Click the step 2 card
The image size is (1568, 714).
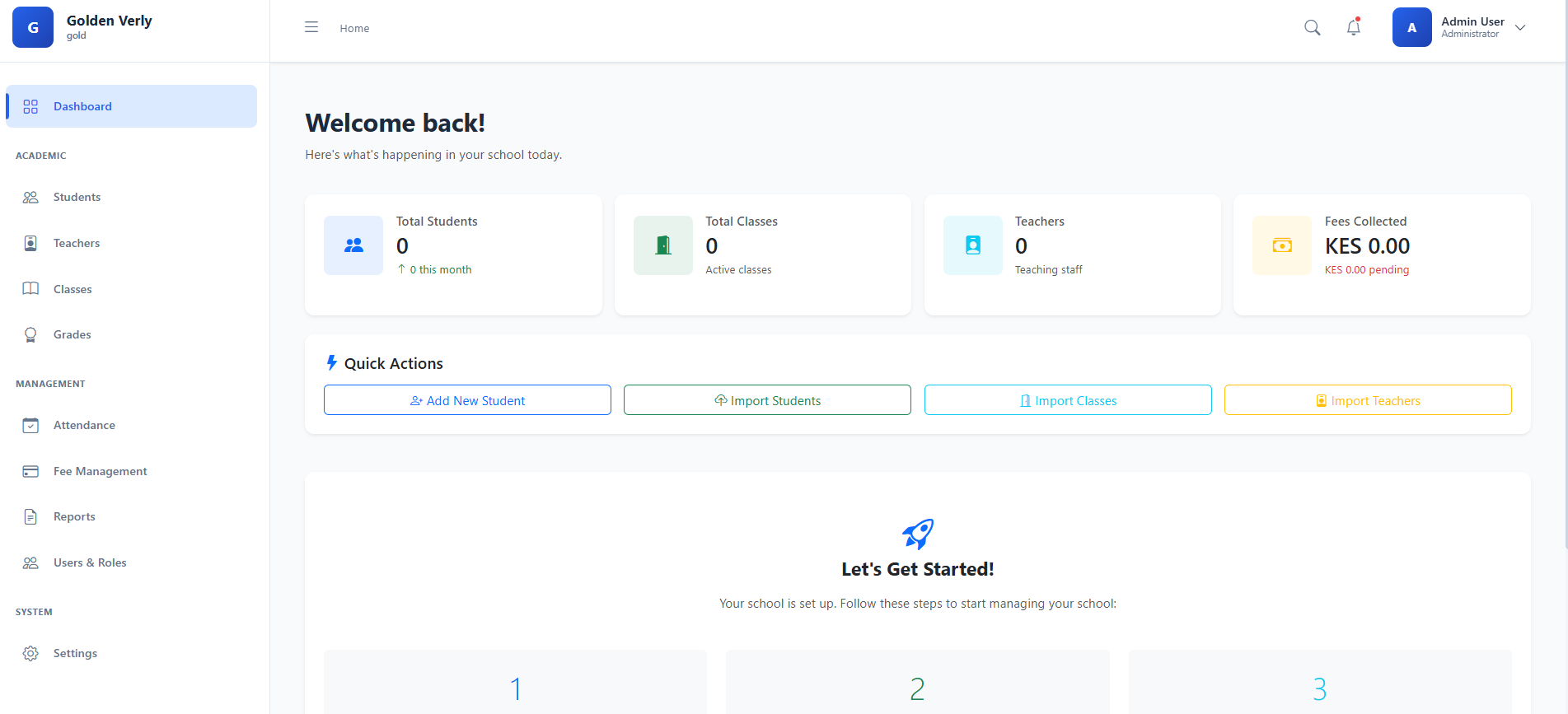(917, 682)
